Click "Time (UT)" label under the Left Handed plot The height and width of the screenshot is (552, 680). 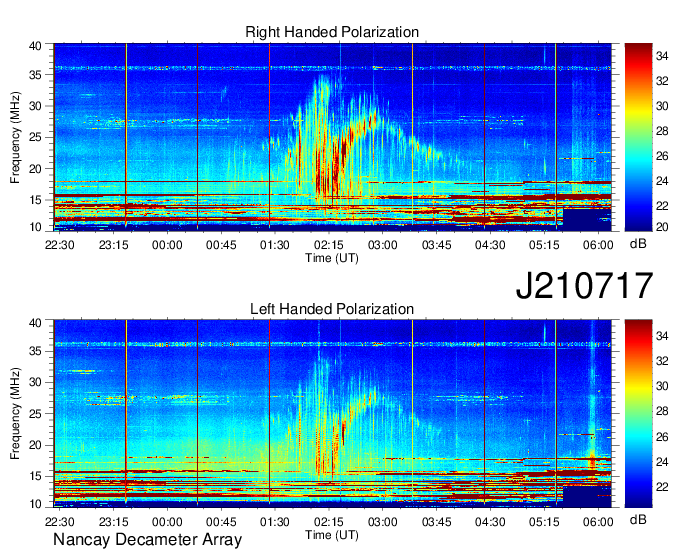(332, 535)
